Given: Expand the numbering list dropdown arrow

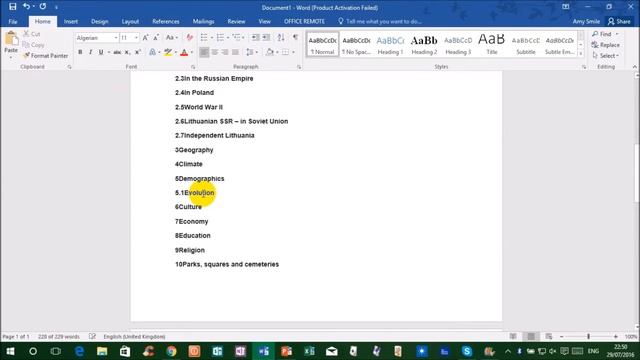Looking at the screenshot, I should coord(228,38).
